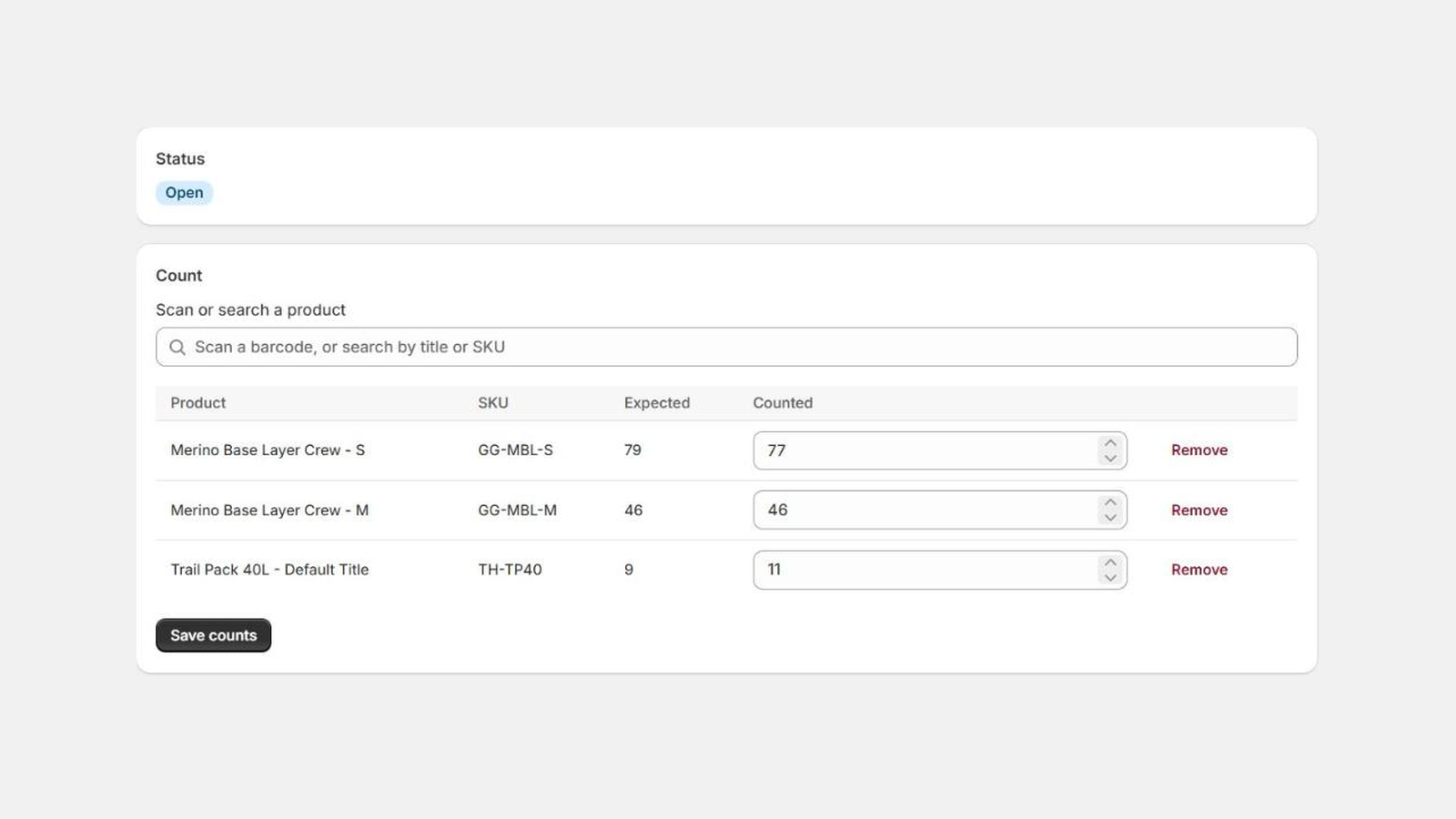Click the Counted column header

click(783, 403)
